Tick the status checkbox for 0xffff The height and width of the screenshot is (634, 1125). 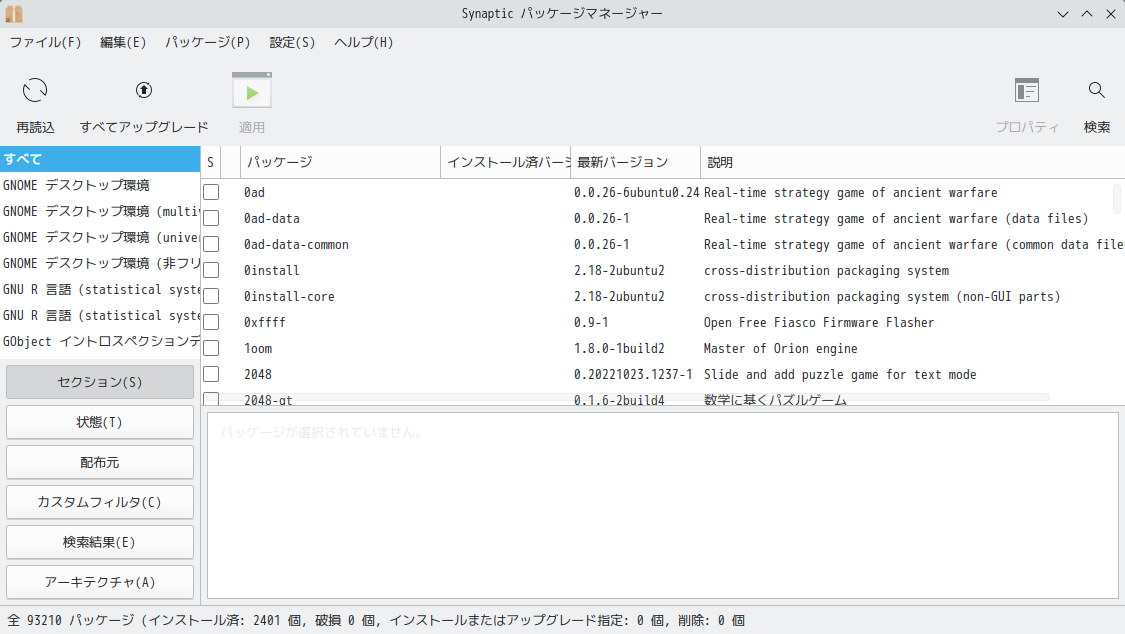tap(211, 322)
